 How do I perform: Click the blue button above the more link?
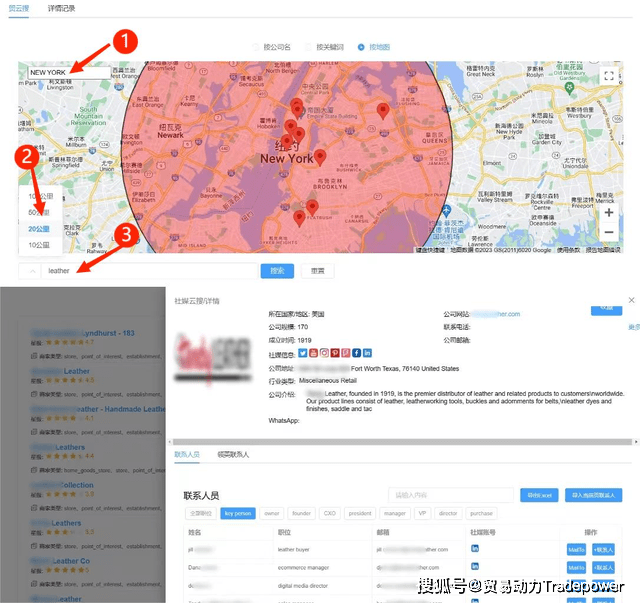coord(606,310)
